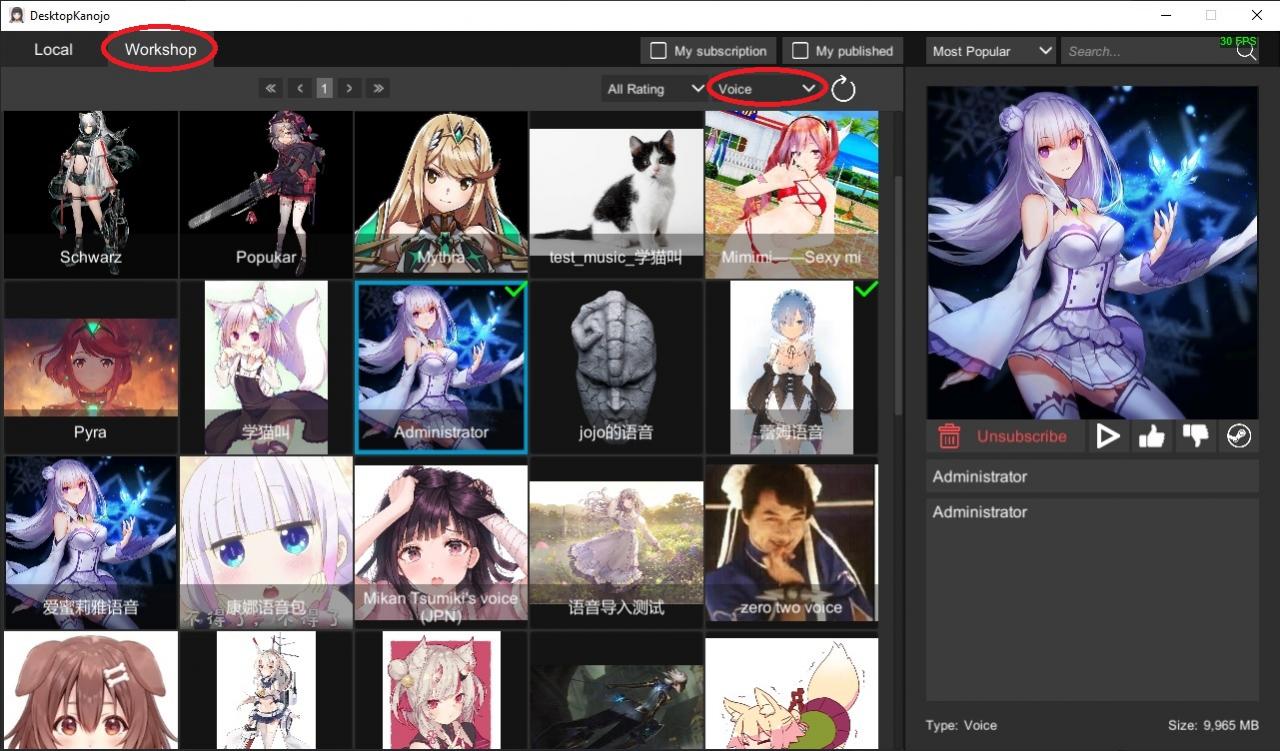
Task: Jump to the last page arrow
Action: [378, 88]
